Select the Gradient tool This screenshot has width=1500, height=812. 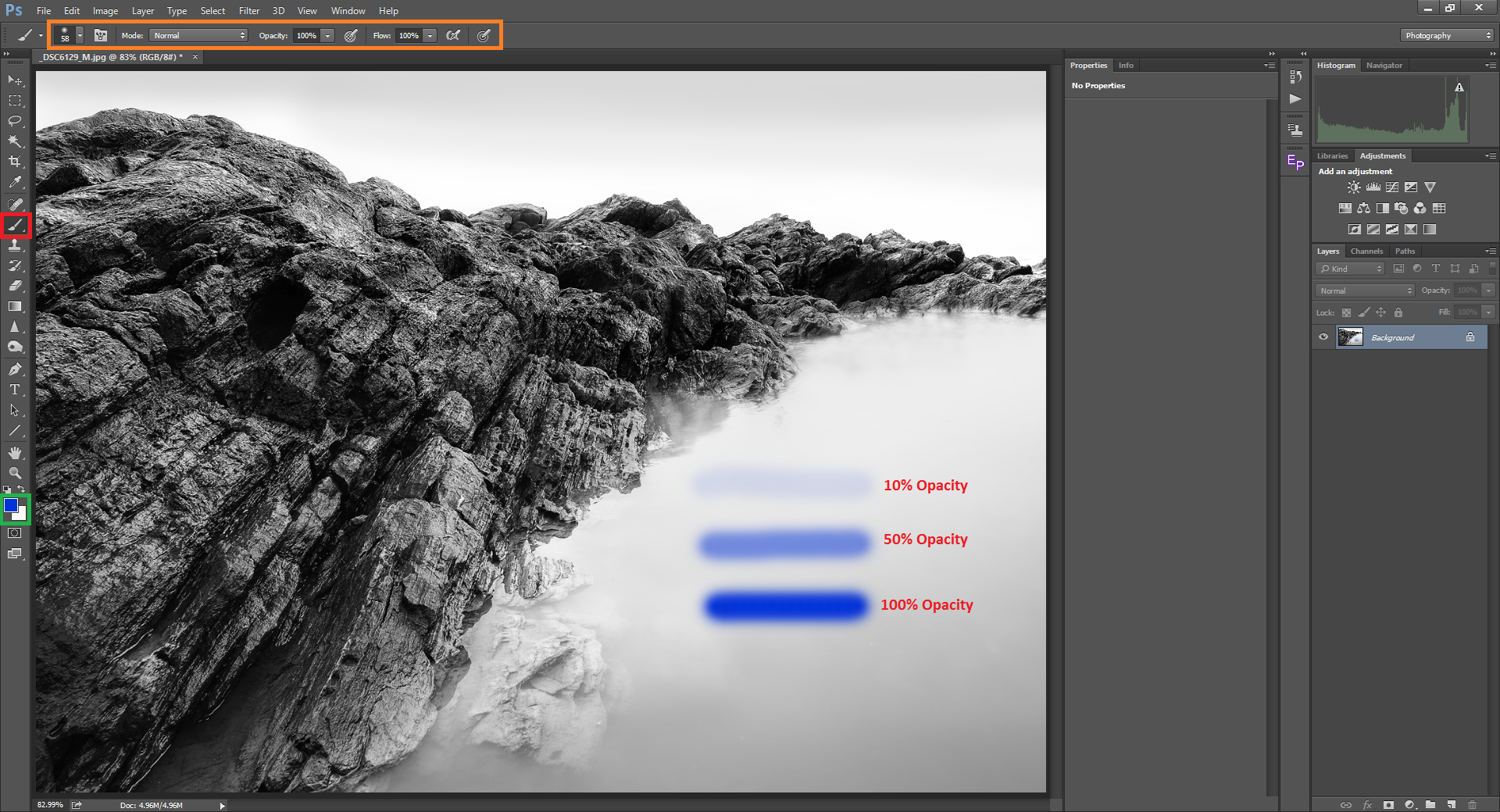pyautogui.click(x=15, y=306)
